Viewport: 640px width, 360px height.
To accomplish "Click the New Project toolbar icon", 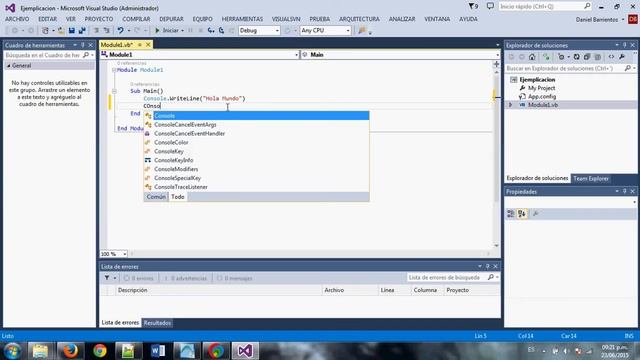I will 45,31.
